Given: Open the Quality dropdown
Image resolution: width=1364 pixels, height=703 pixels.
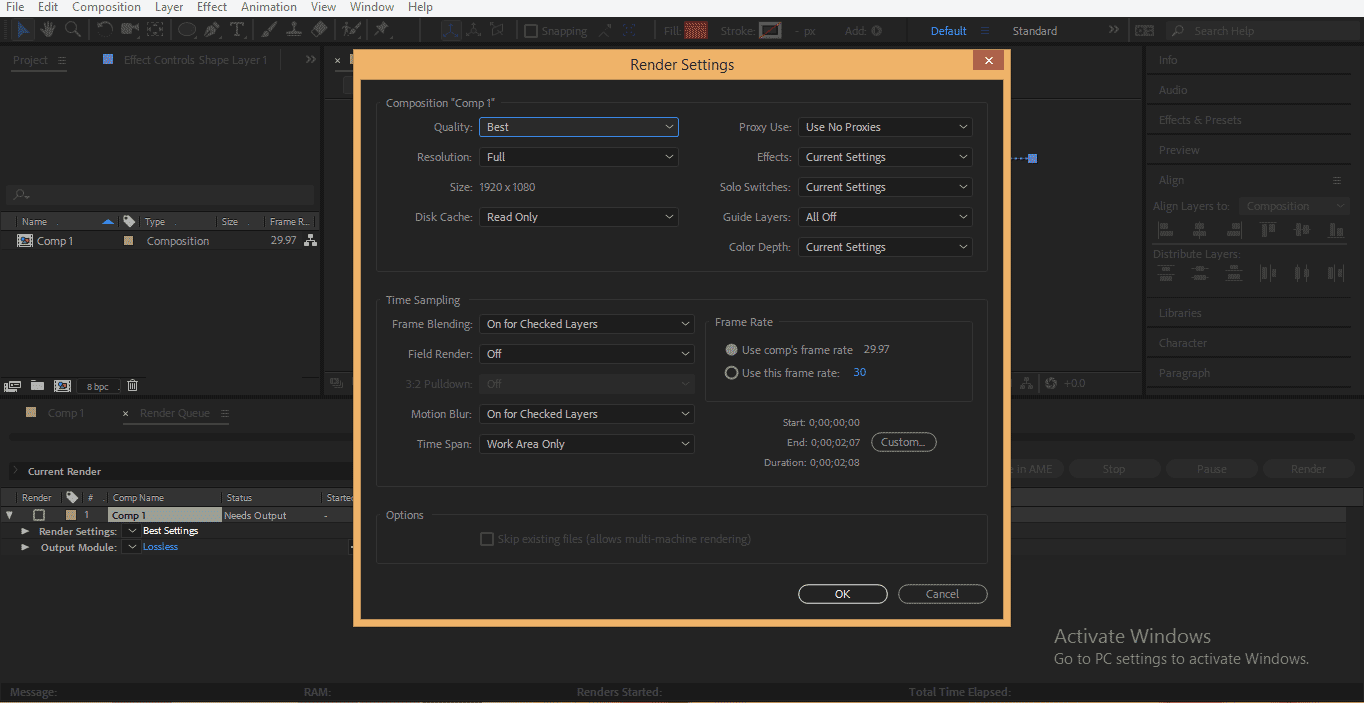Looking at the screenshot, I should tap(579, 127).
